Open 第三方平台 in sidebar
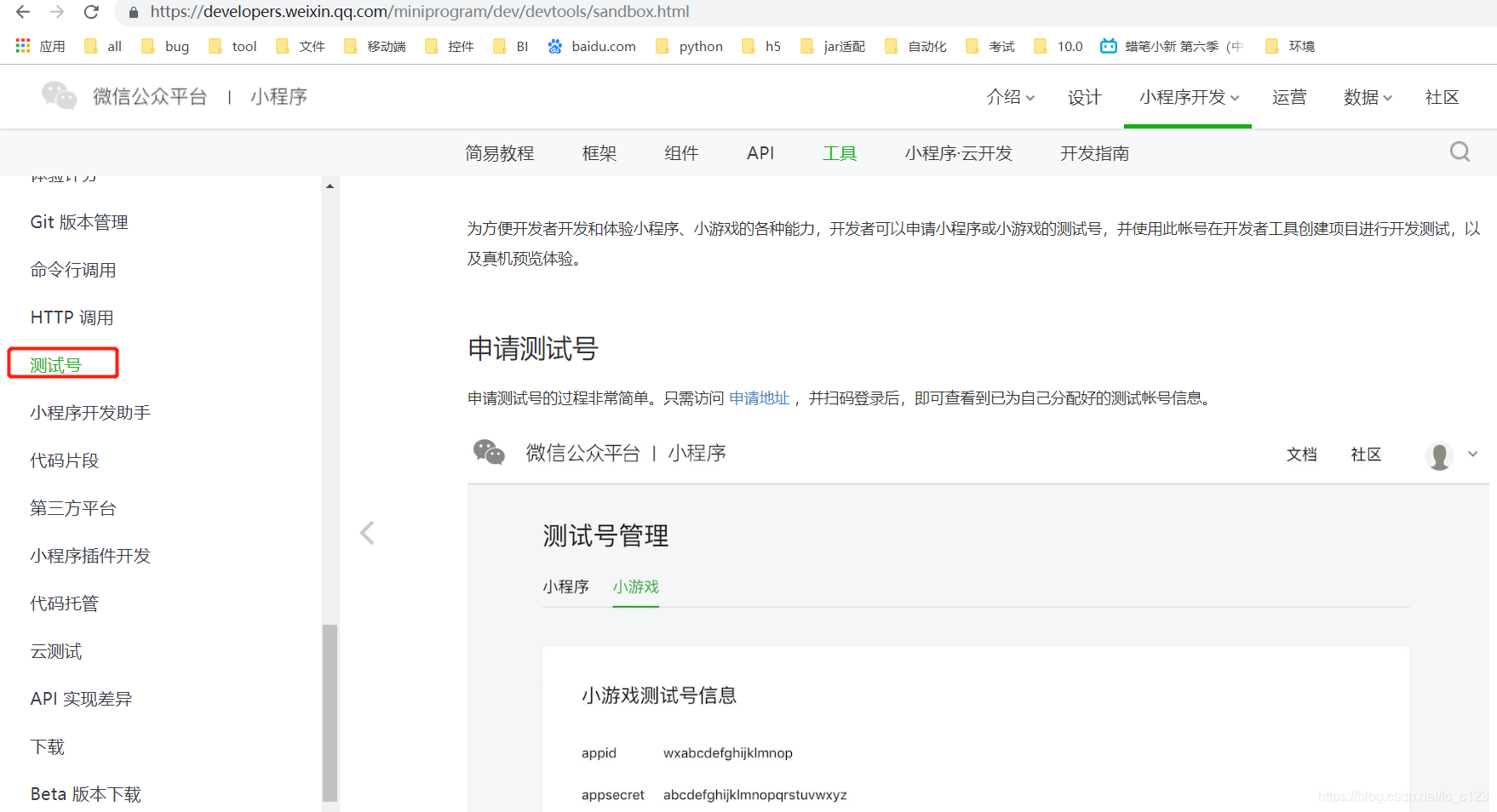The width and height of the screenshot is (1497, 812). pos(73,508)
